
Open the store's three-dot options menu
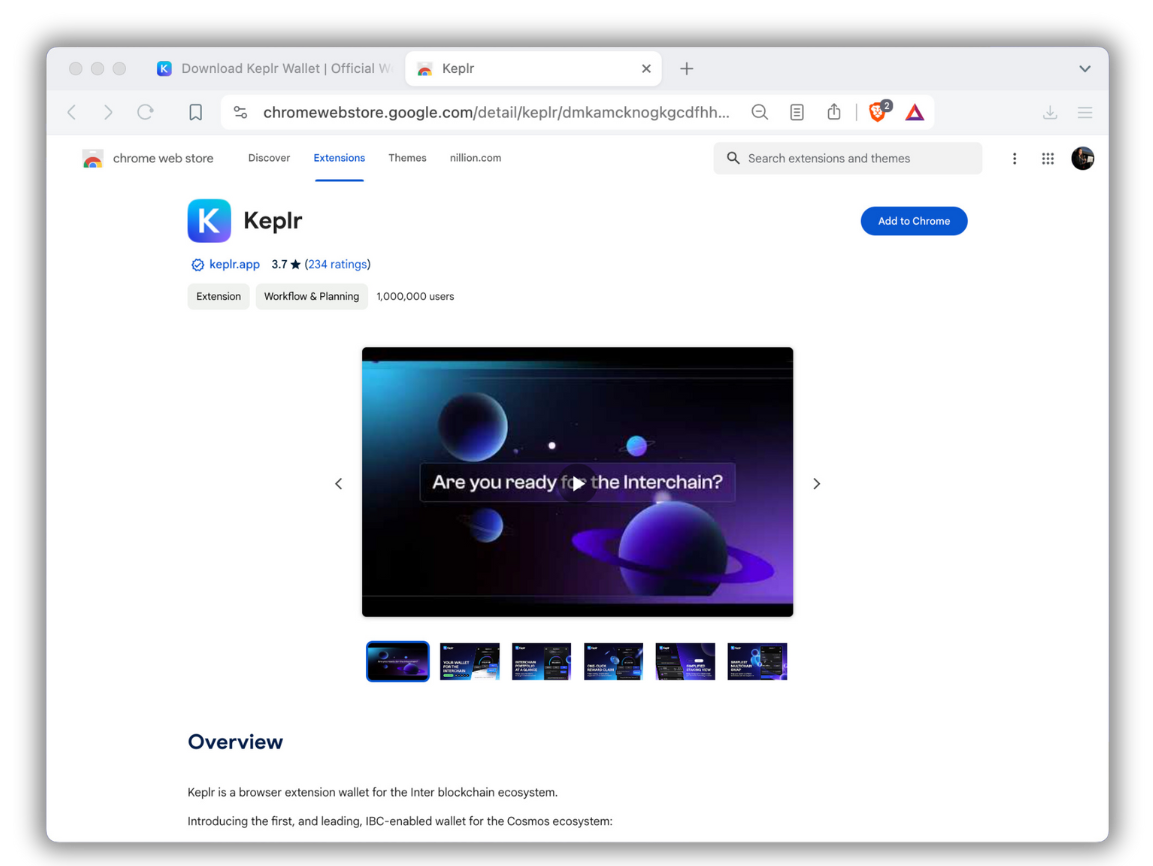(x=1014, y=158)
